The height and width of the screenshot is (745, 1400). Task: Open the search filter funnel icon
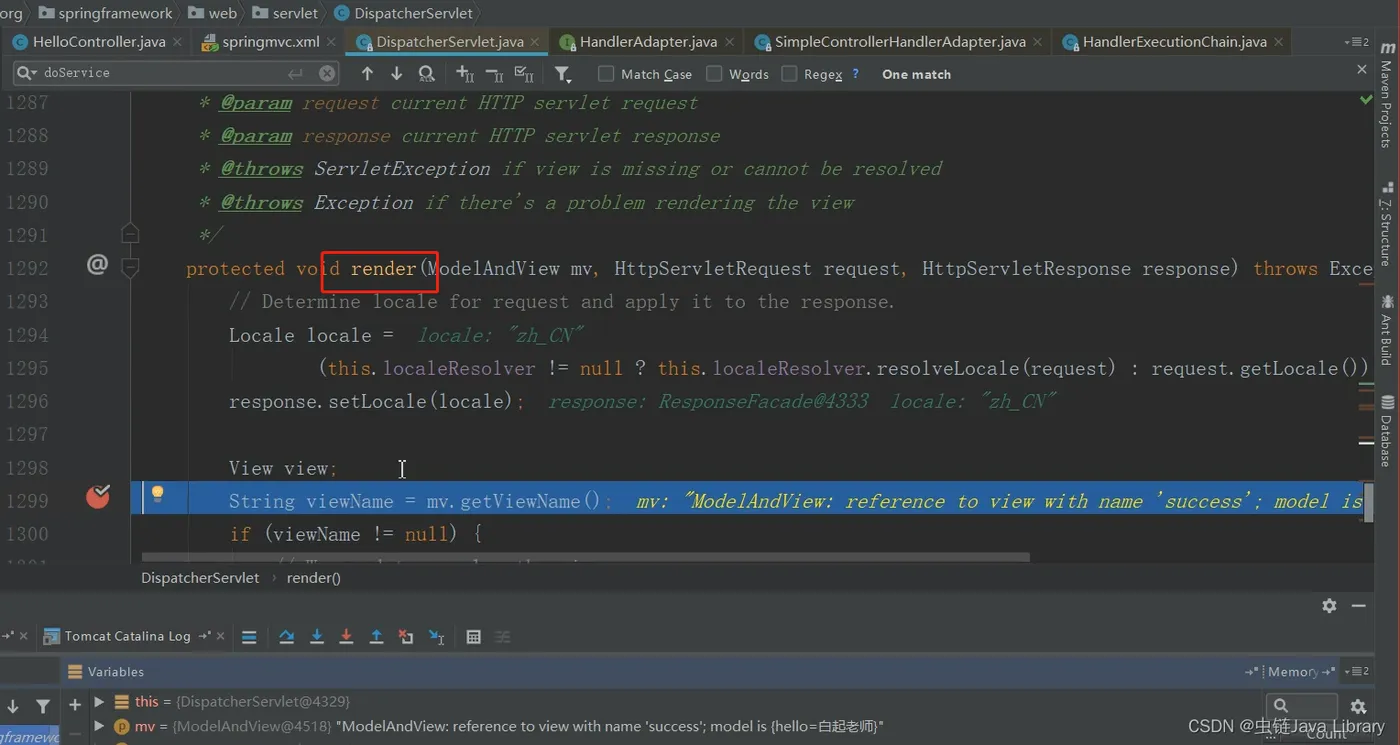point(563,74)
